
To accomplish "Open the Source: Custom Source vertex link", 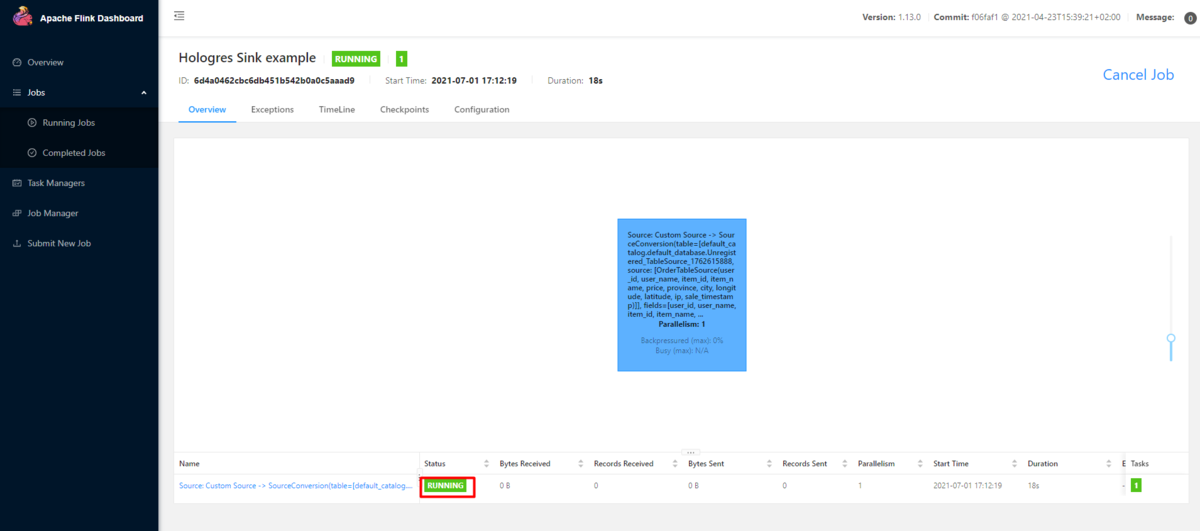I will click(x=295, y=485).
